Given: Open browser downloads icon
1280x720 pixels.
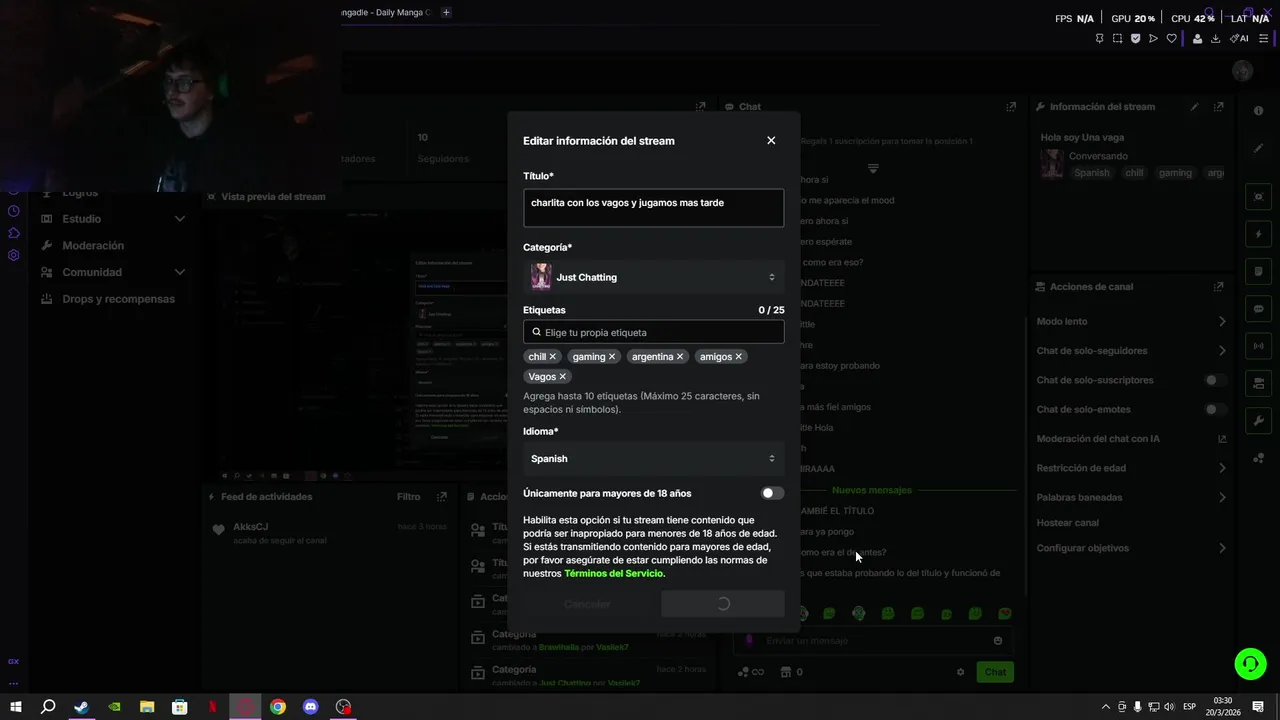Looking at the screenshot, I should click(x=1216, y=39).
